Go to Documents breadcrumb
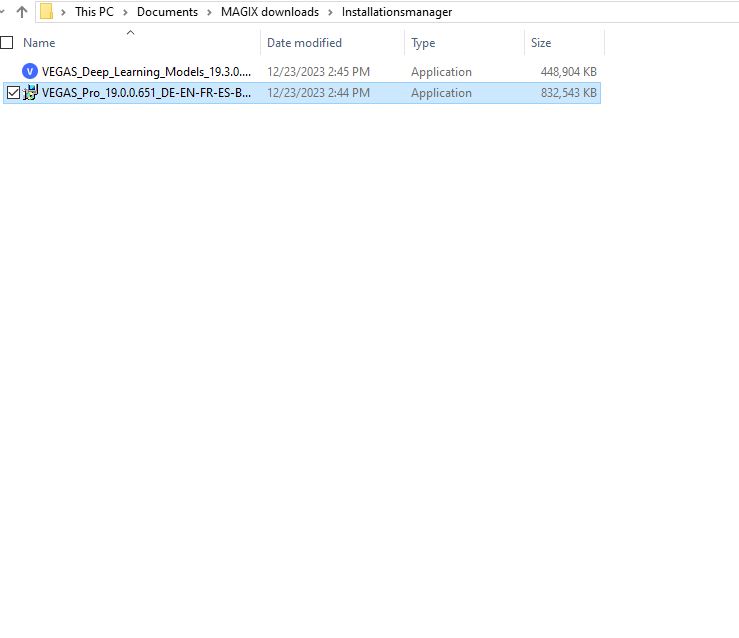Screen dimensions: 739x638 tap(167, 12)
